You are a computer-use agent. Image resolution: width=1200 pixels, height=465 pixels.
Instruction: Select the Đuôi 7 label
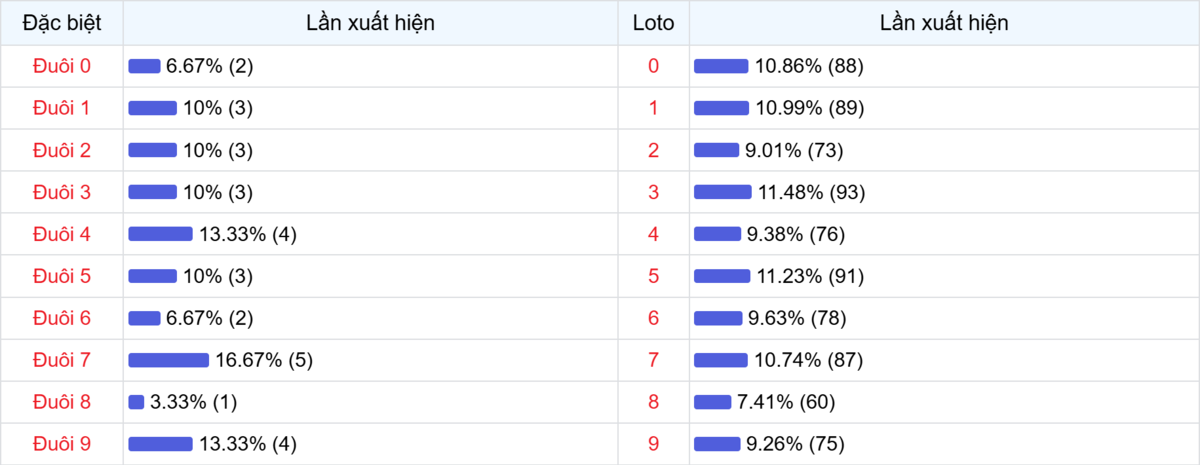(62, 360)
